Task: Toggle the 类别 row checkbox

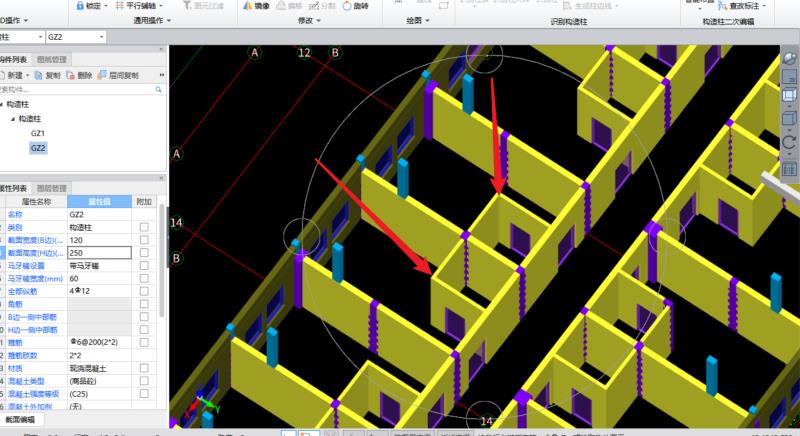Action: point(144,227)
